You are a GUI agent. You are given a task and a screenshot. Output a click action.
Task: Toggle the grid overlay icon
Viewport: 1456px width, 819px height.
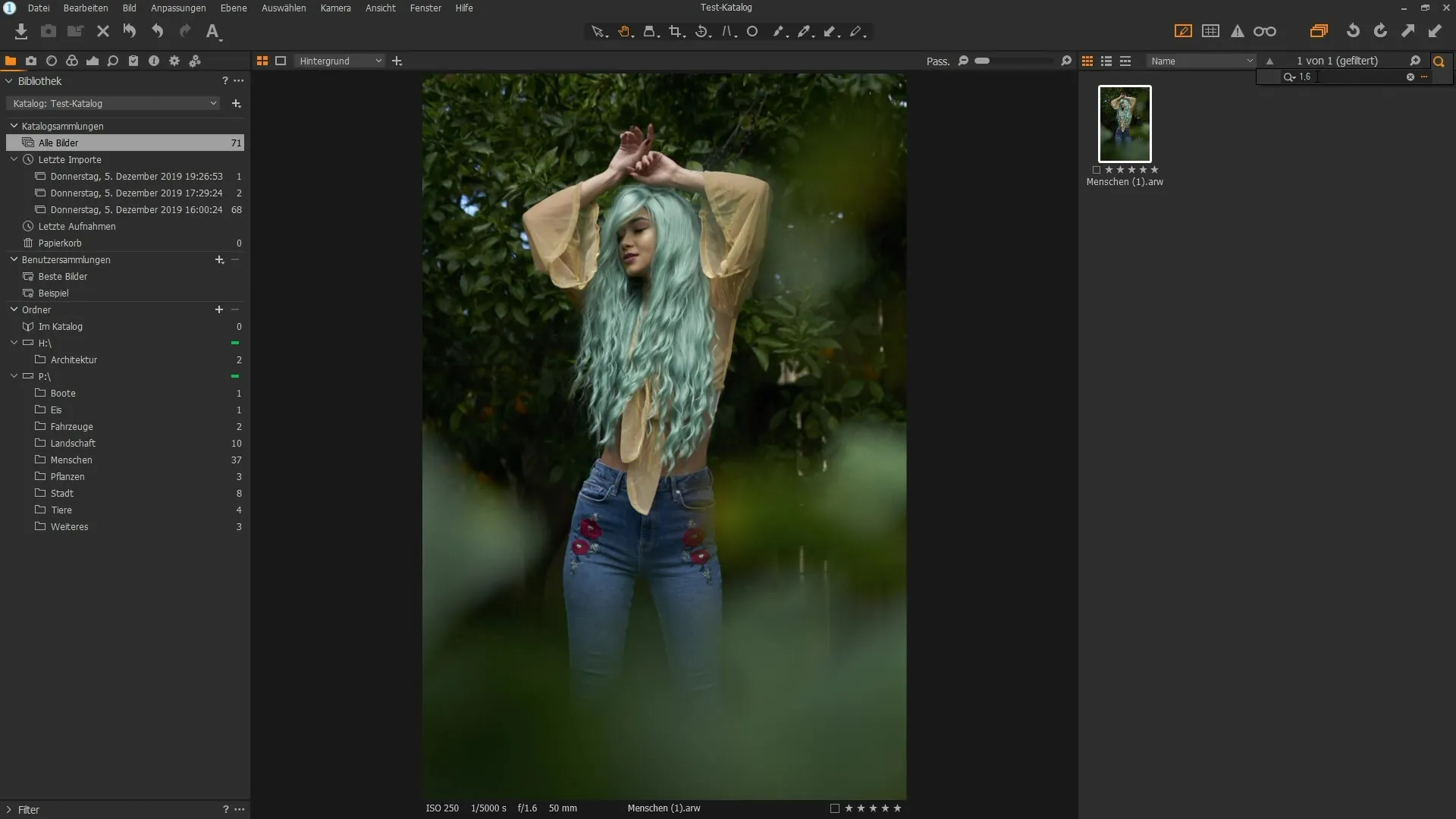pos(1211,31)
